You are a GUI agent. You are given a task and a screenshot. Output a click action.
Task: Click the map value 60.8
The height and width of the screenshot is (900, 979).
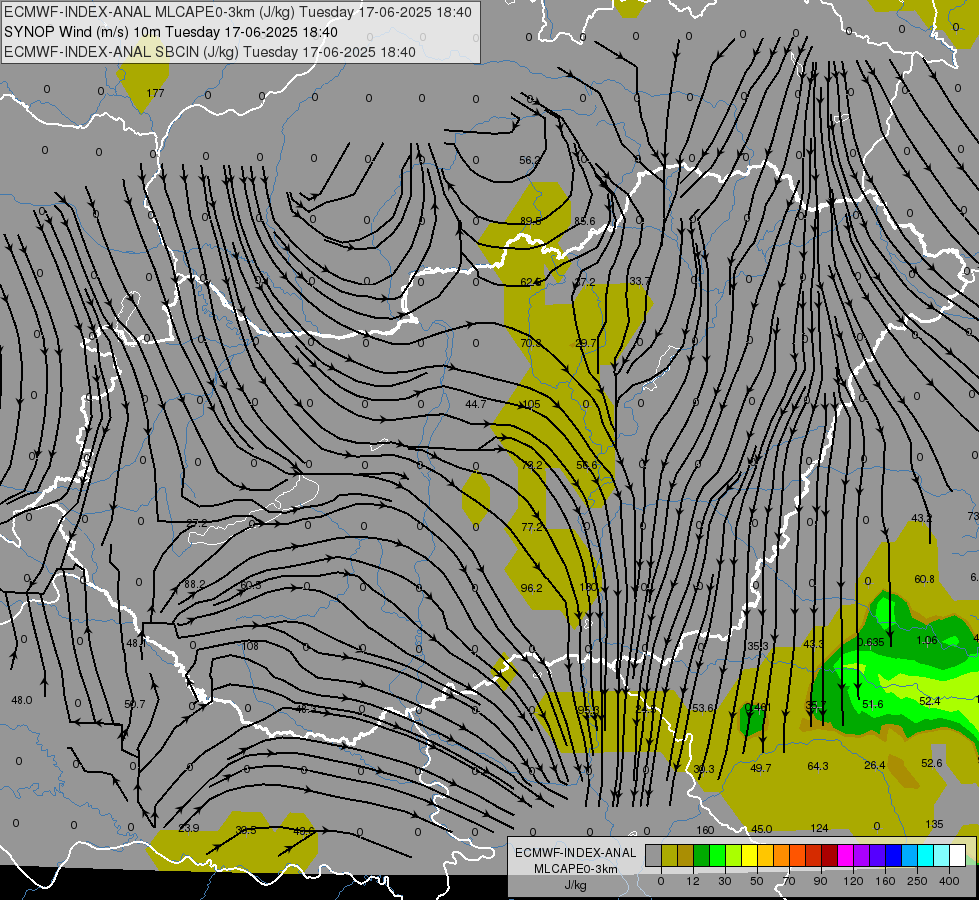click(924, 579)
